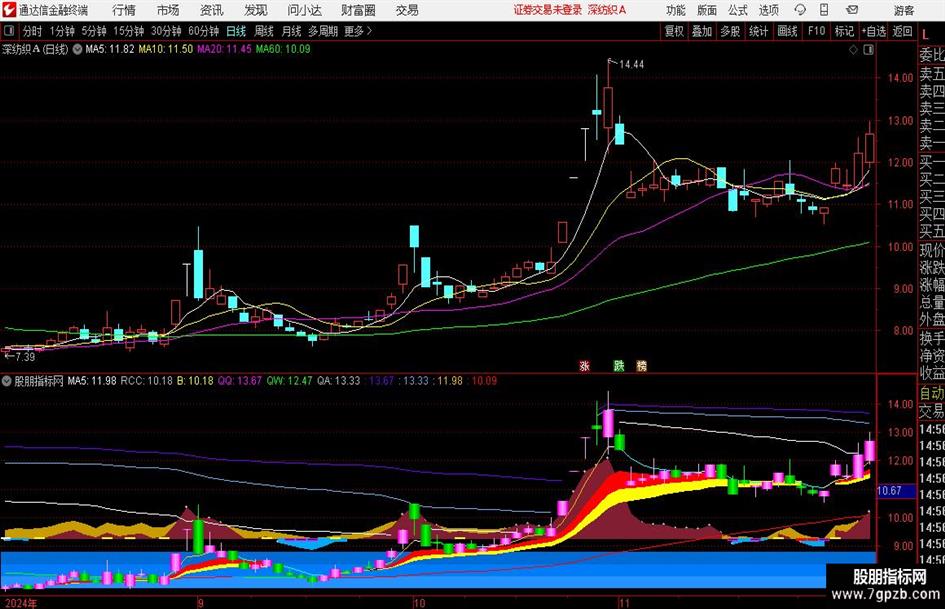Click the 涨 marker at chart bottom
945x609 pixels.
coord(584,365)
